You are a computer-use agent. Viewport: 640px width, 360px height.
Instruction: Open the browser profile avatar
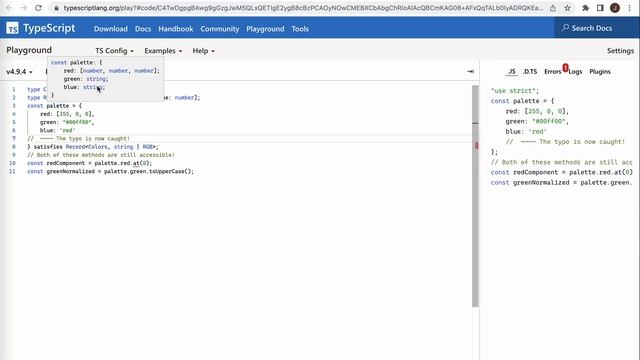point(615,8)
